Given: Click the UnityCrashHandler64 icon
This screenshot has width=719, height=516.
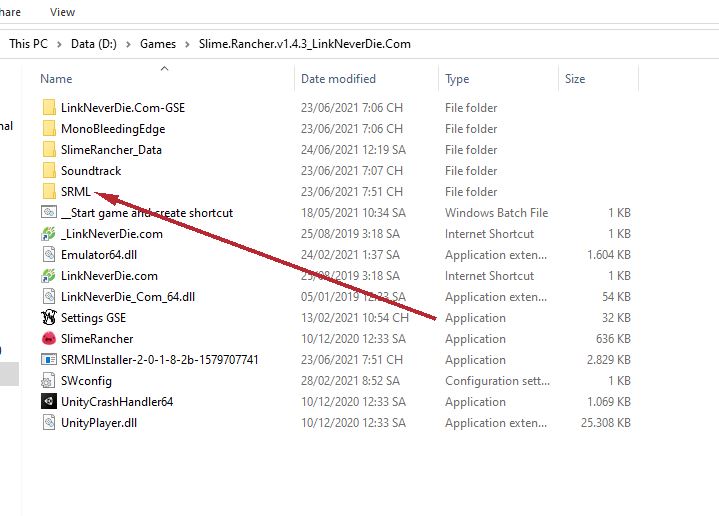Looking at the screenshot, I should tap(49, 402).
